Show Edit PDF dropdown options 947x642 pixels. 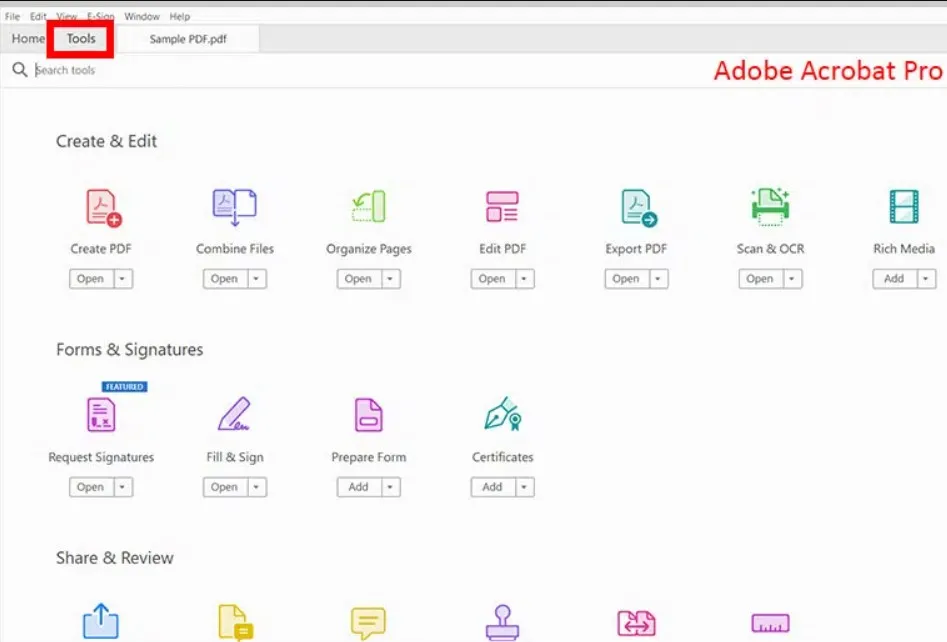click(524, 279)
